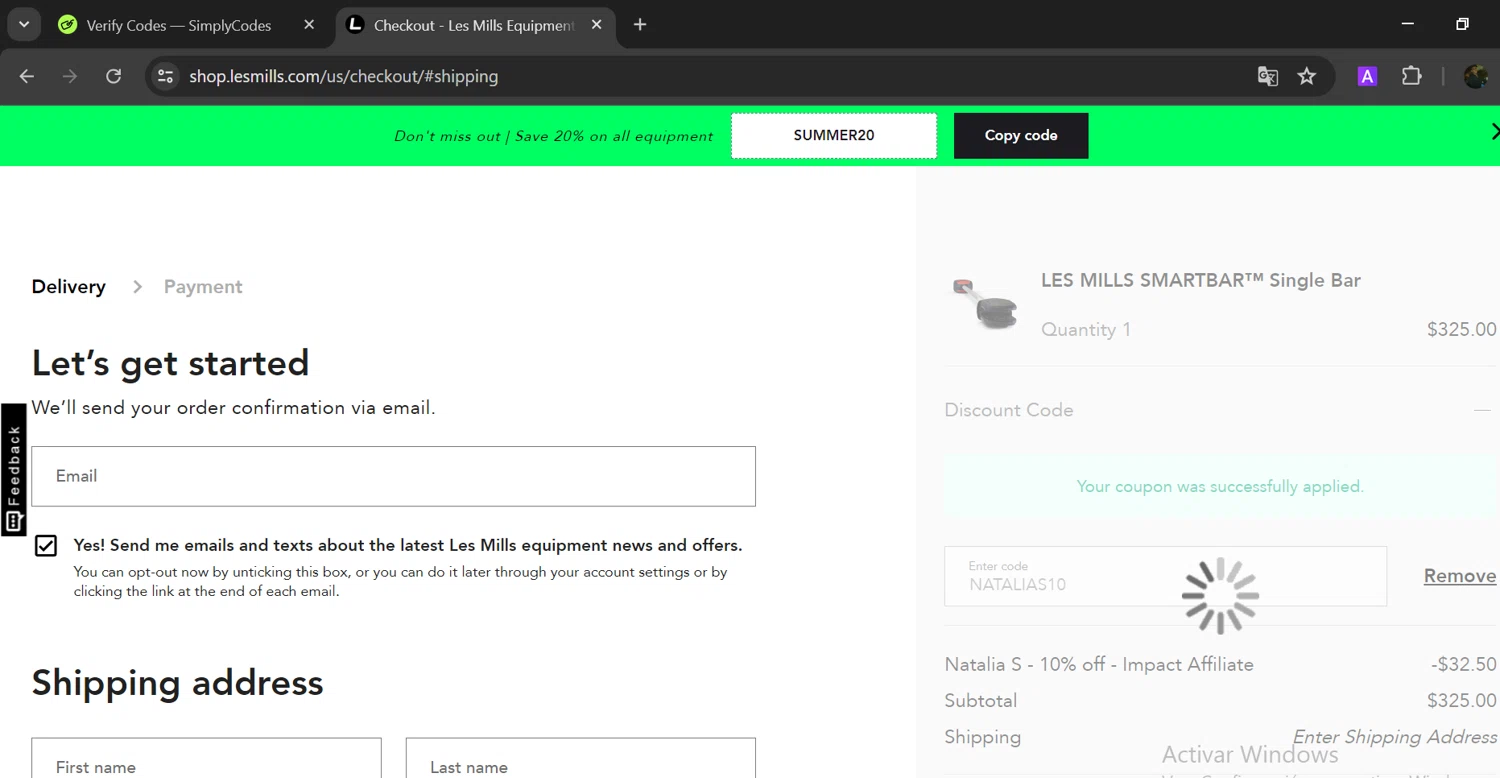The width and height of the screenshot is (1500, 778).
Task: Click the Enter Shipping Address text
Action: (1395, 737)
